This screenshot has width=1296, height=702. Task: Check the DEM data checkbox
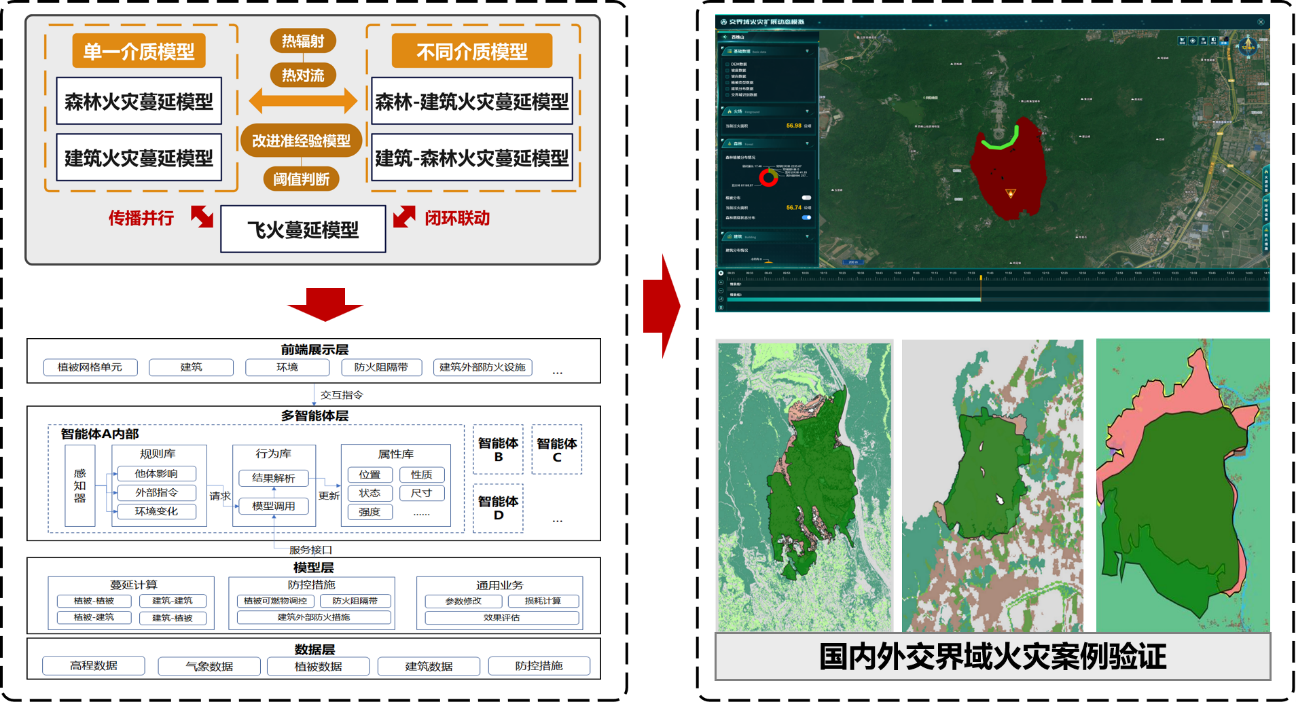pyautogui.click(x=728, y=63)
